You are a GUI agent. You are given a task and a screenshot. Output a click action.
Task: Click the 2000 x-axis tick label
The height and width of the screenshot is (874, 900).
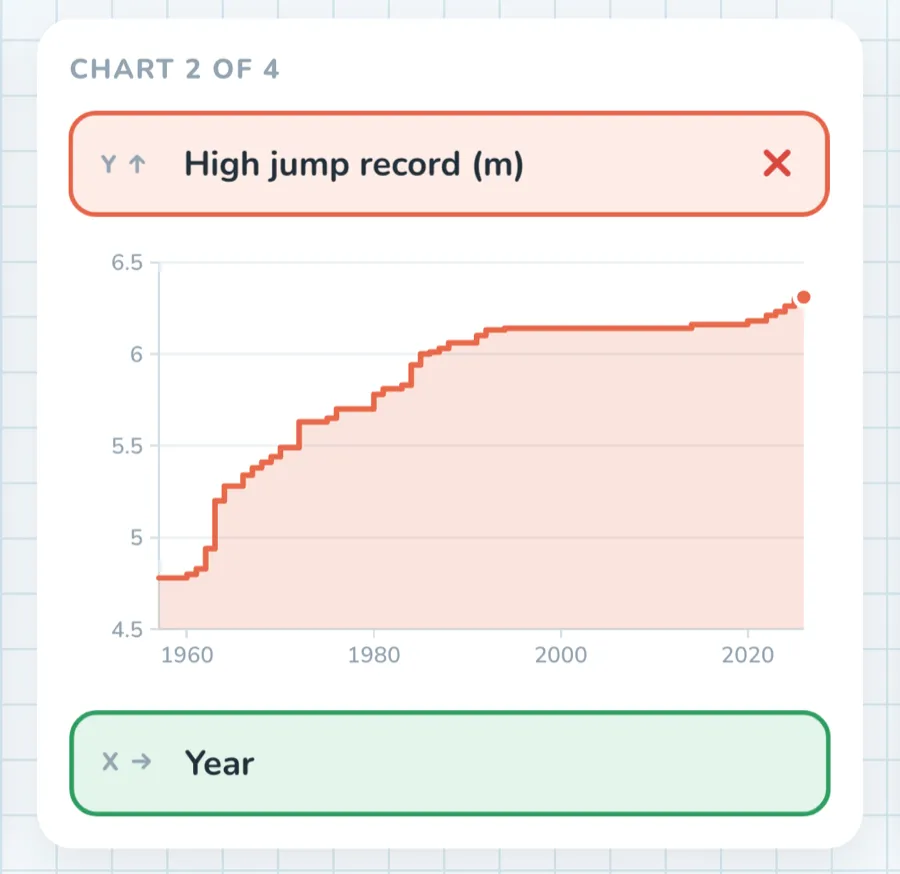(561, 655)
